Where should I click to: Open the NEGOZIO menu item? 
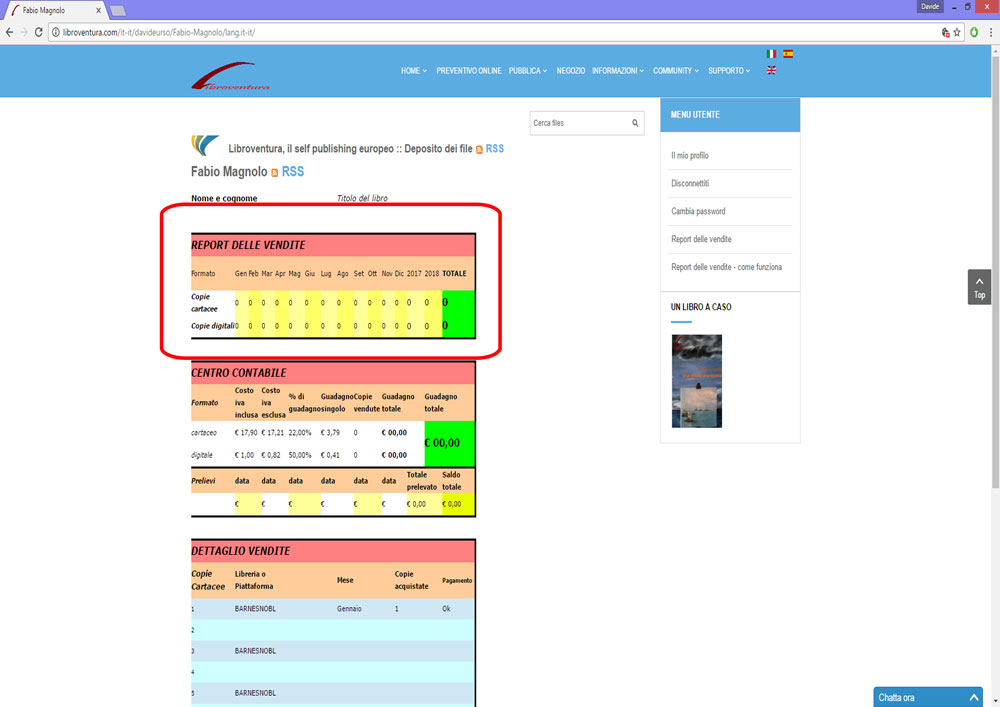571,71
